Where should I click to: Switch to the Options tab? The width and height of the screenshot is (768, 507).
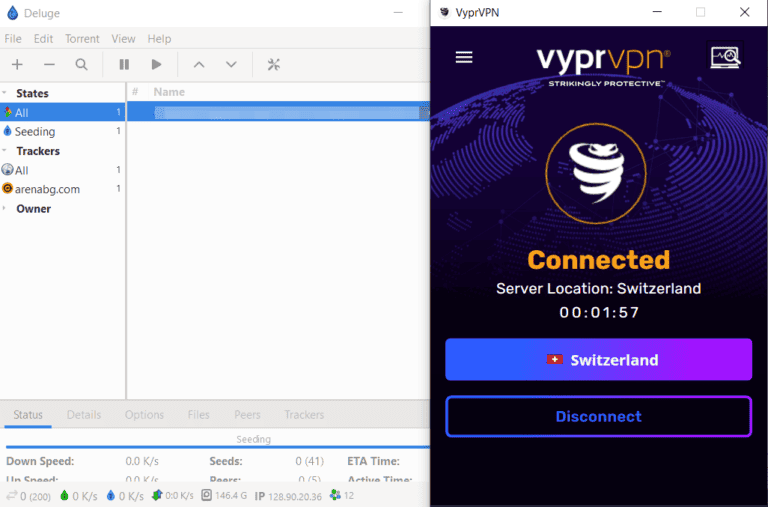tap(144, 415)
